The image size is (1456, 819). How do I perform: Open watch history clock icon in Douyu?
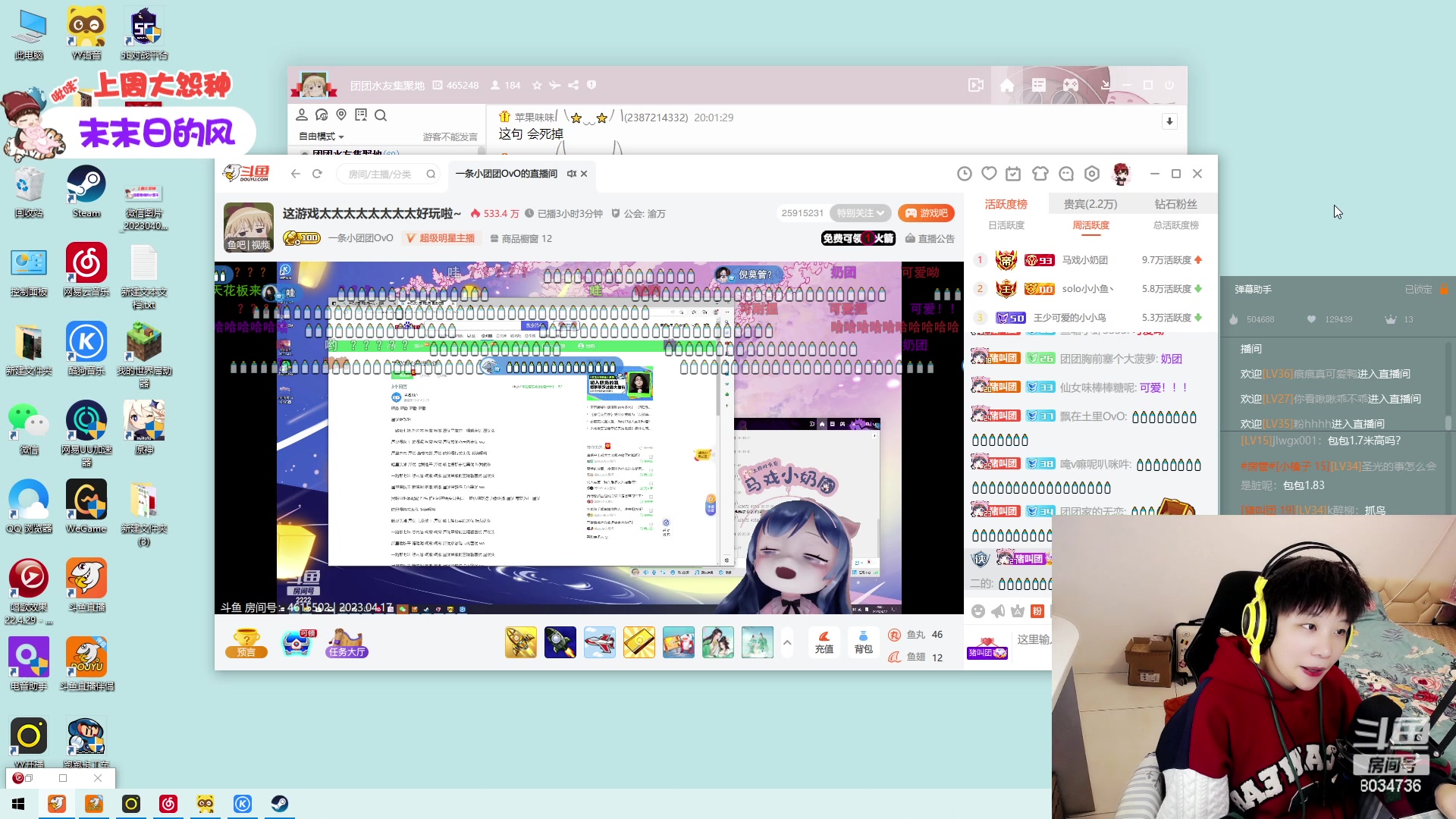[x=964, y=174]
